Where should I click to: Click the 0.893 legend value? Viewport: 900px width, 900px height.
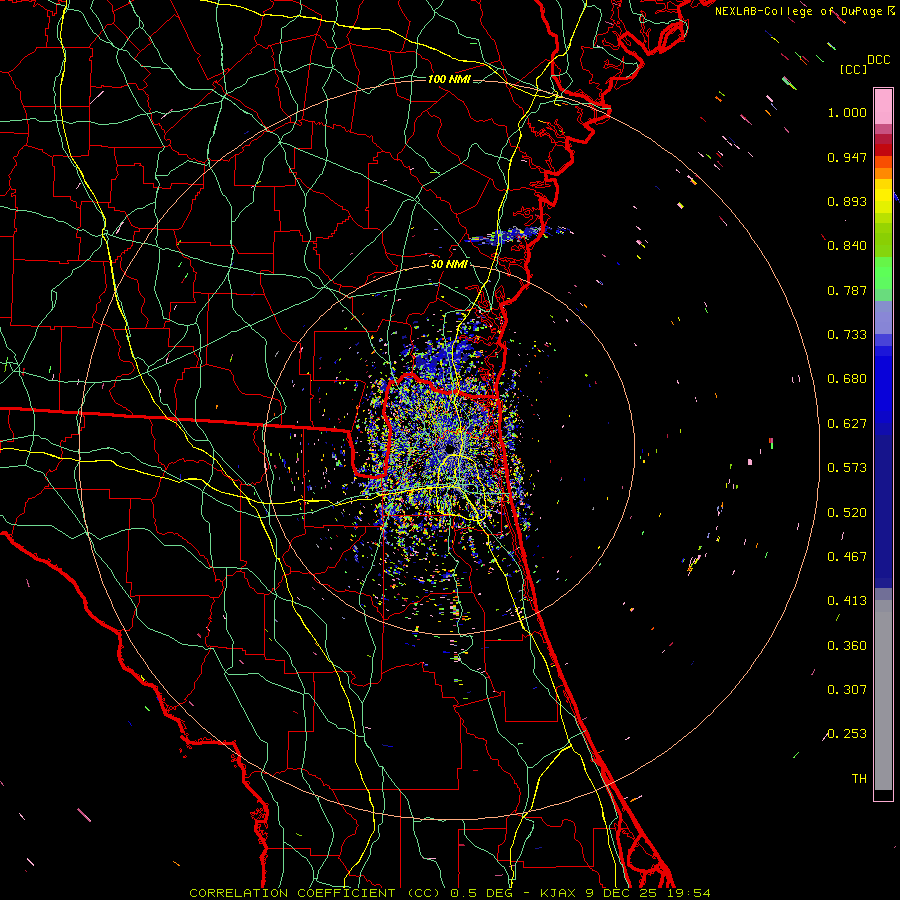(847, 201)
